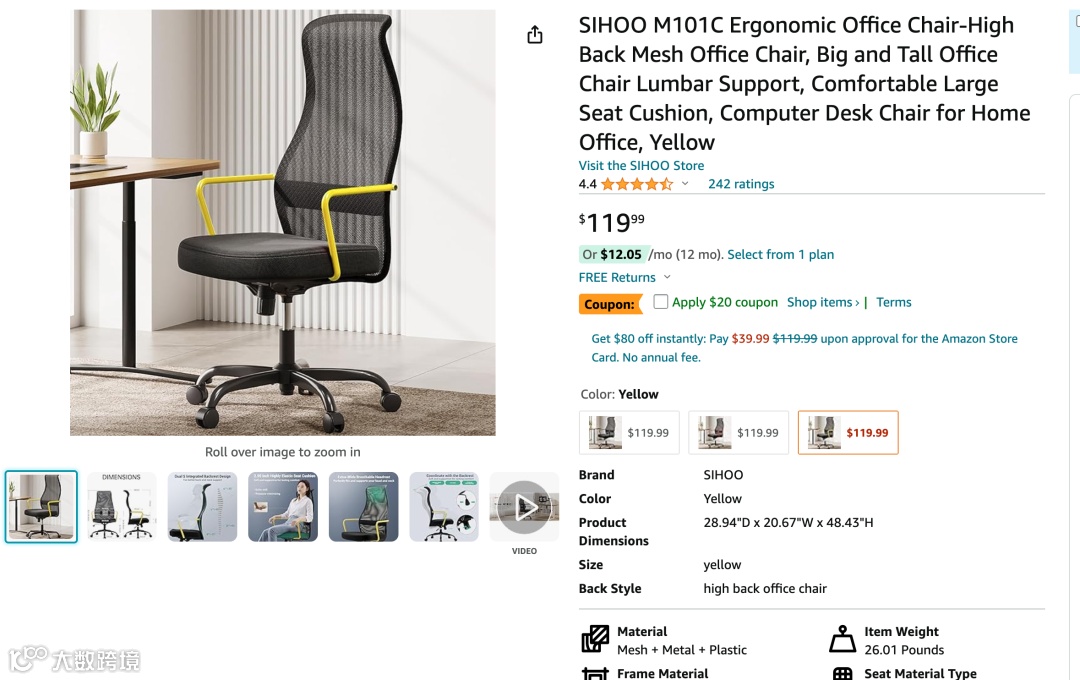Click the Item Weight icon

pos(842,639)
